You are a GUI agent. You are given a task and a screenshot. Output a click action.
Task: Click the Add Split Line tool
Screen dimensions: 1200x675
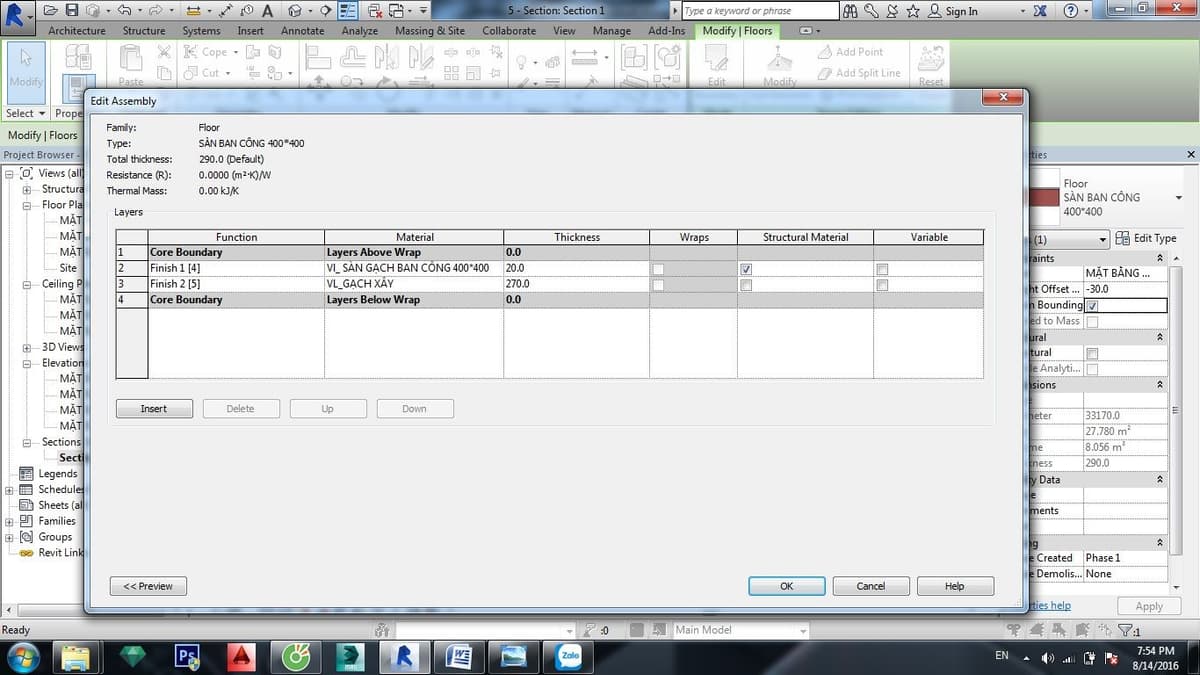click(860, 73)
